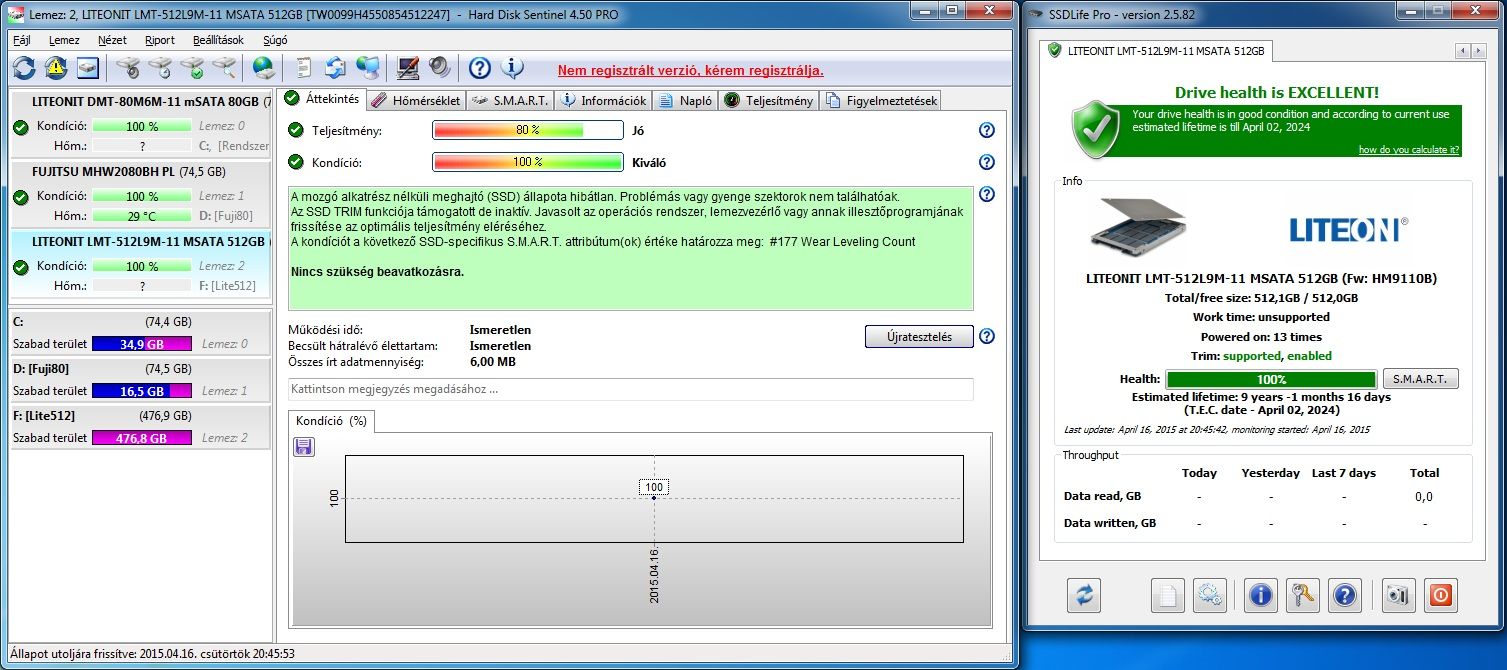
Task: Click the help icon beside Kondíció bar
Action: click(987, 162)
